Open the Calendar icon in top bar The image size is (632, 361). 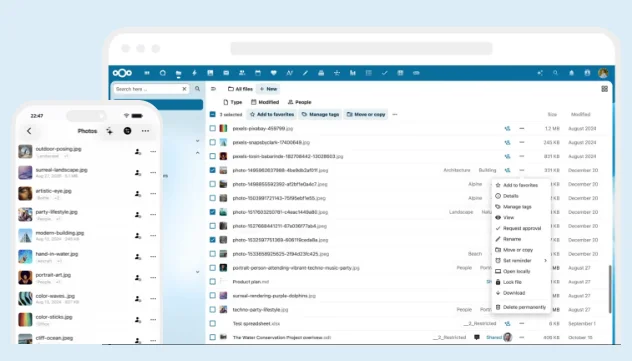tap(258, 73)
